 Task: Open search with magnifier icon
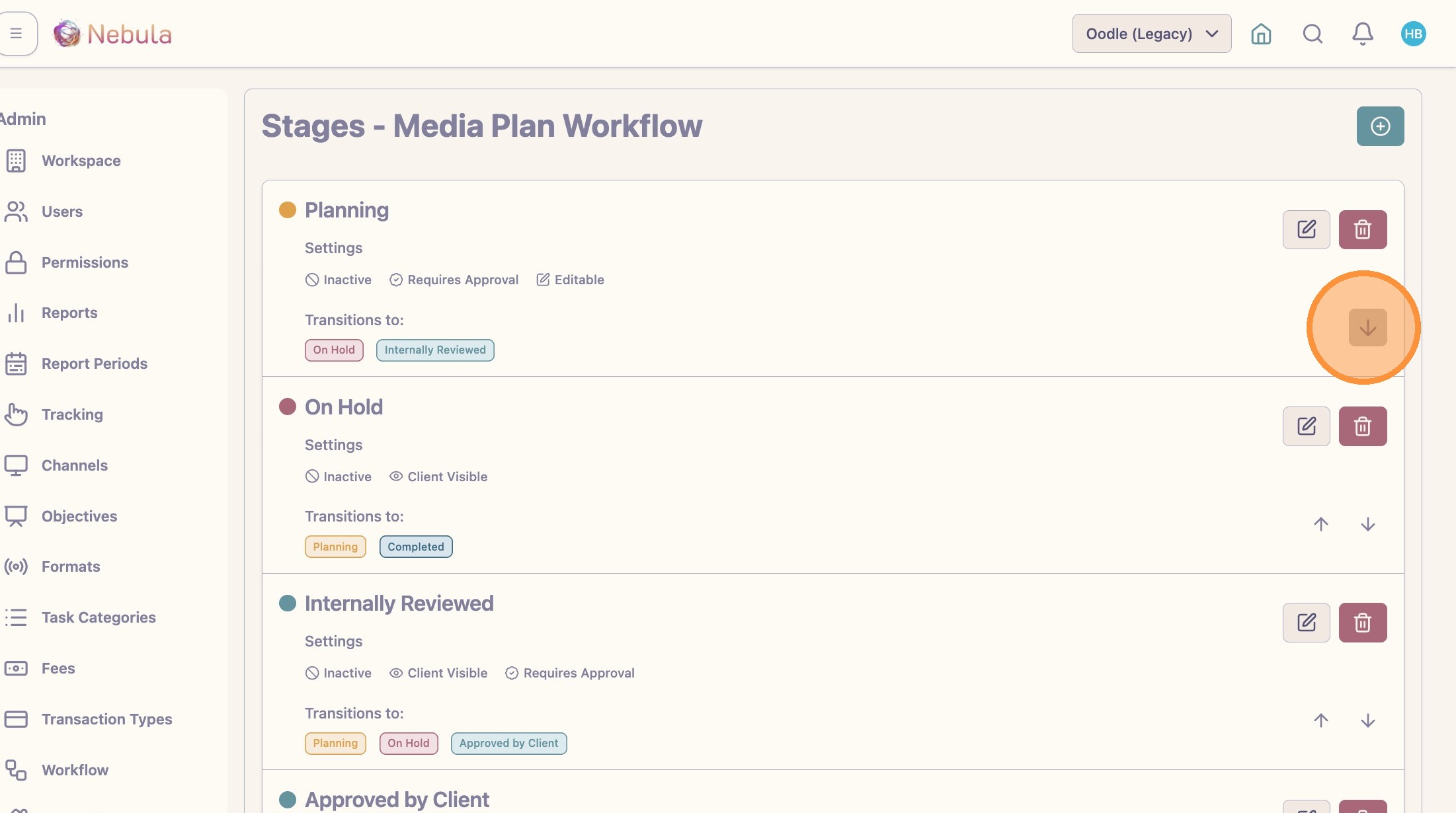(1313, 34)
